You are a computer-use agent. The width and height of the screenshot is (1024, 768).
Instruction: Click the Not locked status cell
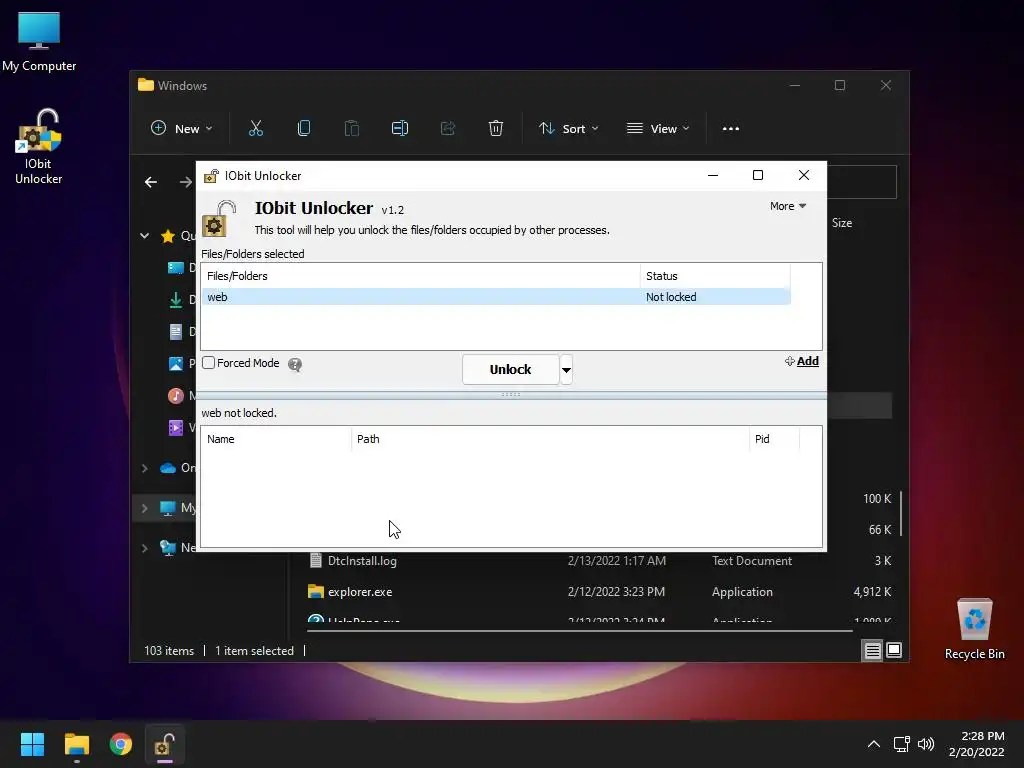671,296
